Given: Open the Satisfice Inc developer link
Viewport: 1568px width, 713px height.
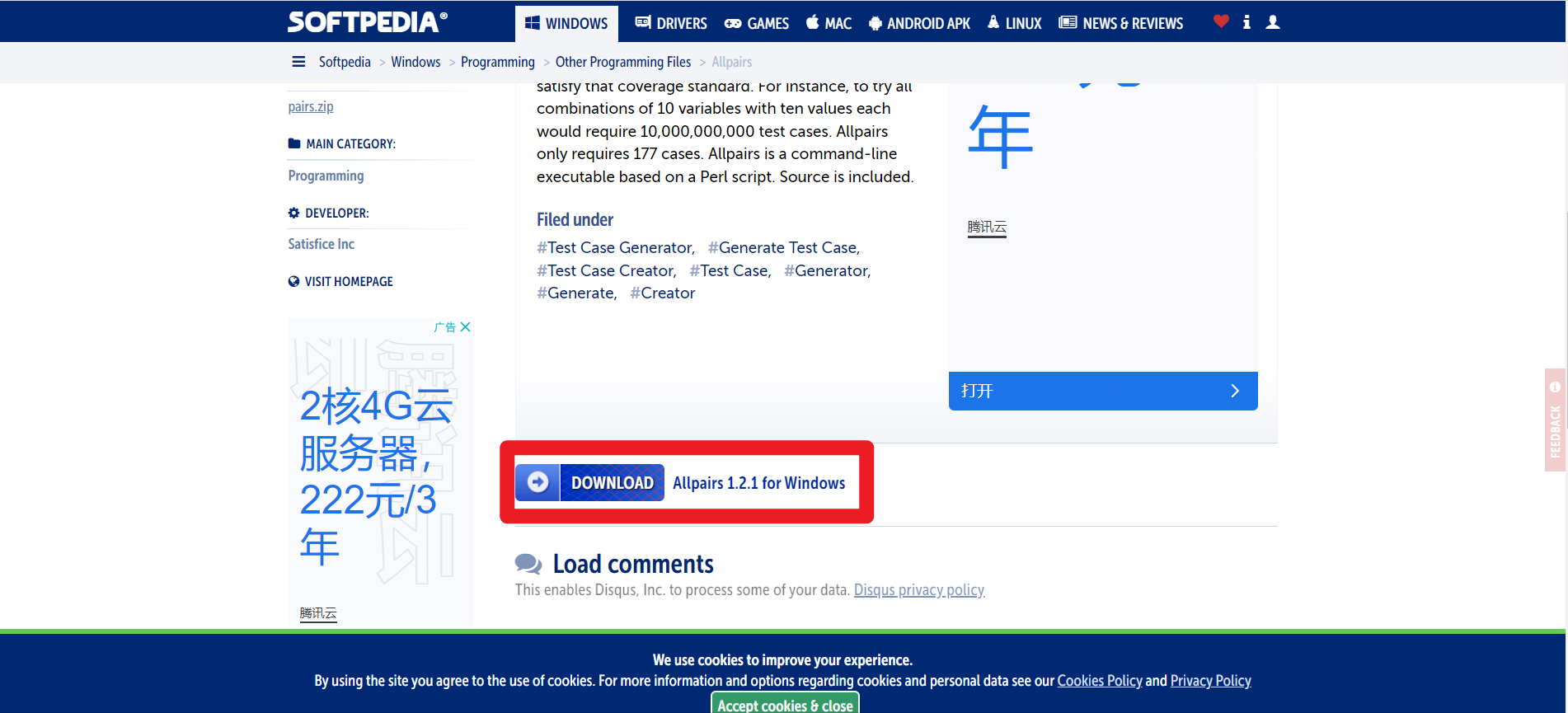Looking at the screenshot, I should tap(321, 244).
